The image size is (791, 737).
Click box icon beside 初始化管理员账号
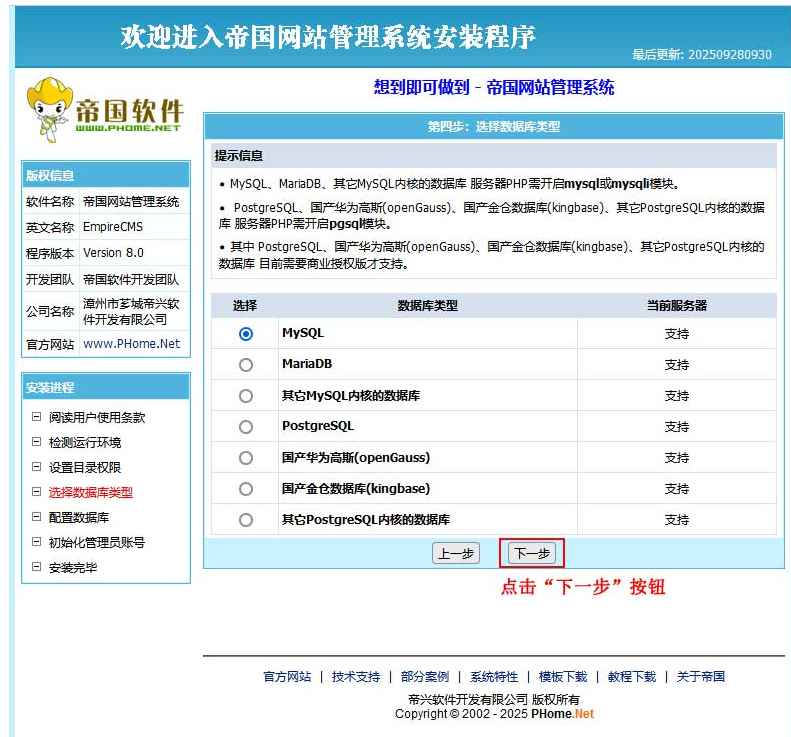tap(36, 542)
